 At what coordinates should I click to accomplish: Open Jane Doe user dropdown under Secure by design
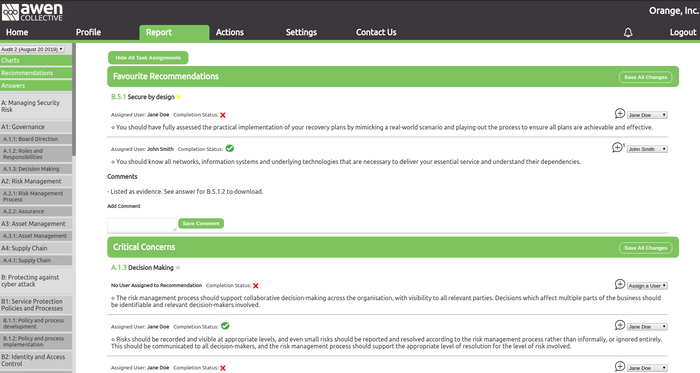click(x=647, y=115)
